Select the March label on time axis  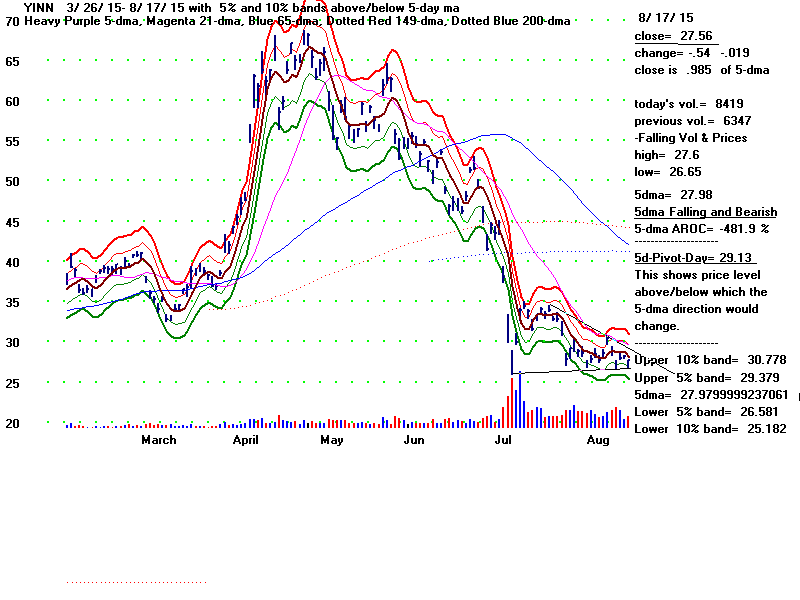click(x=158, y=440)
